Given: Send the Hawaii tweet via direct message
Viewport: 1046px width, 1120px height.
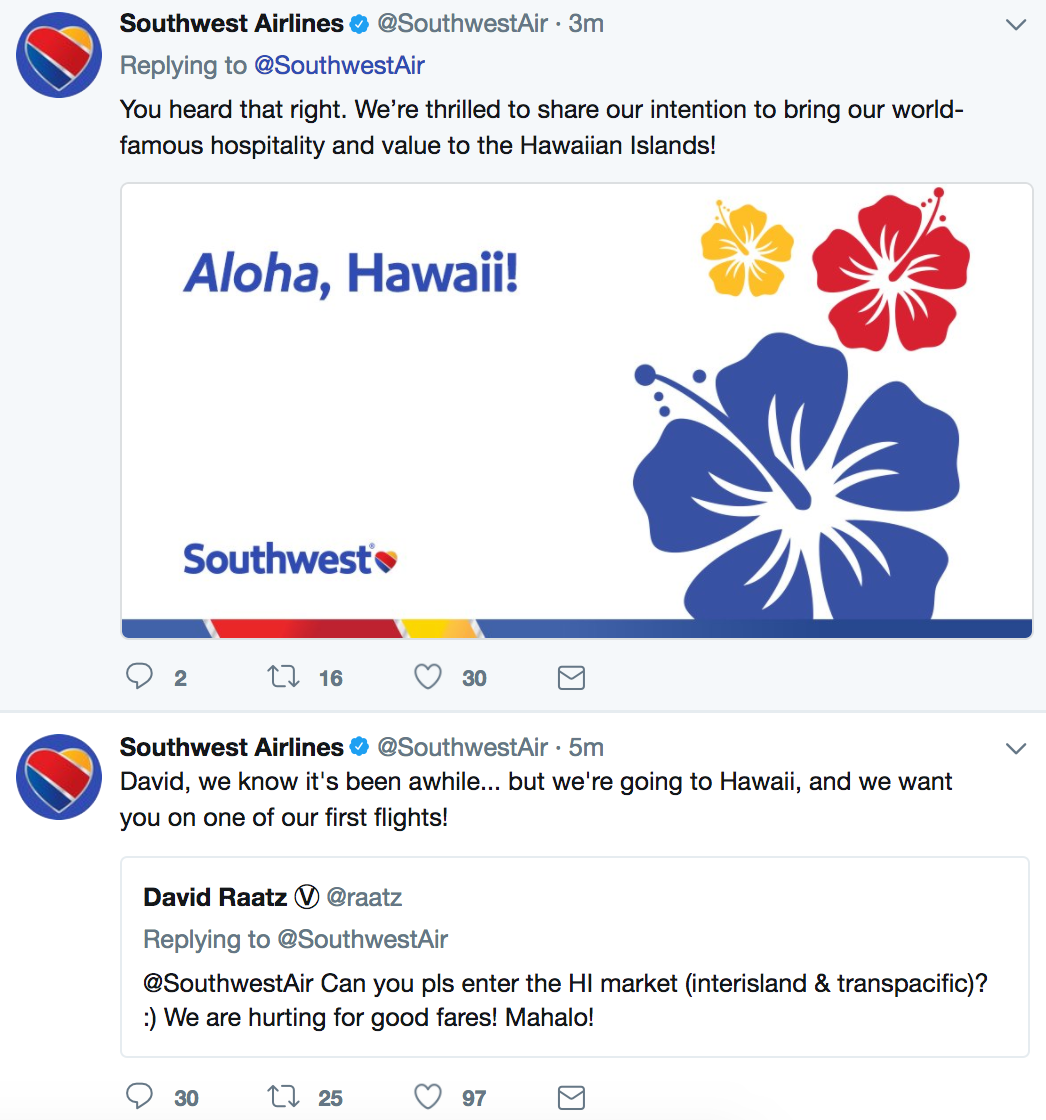Looking at the screenshot, I should [571, 678].
